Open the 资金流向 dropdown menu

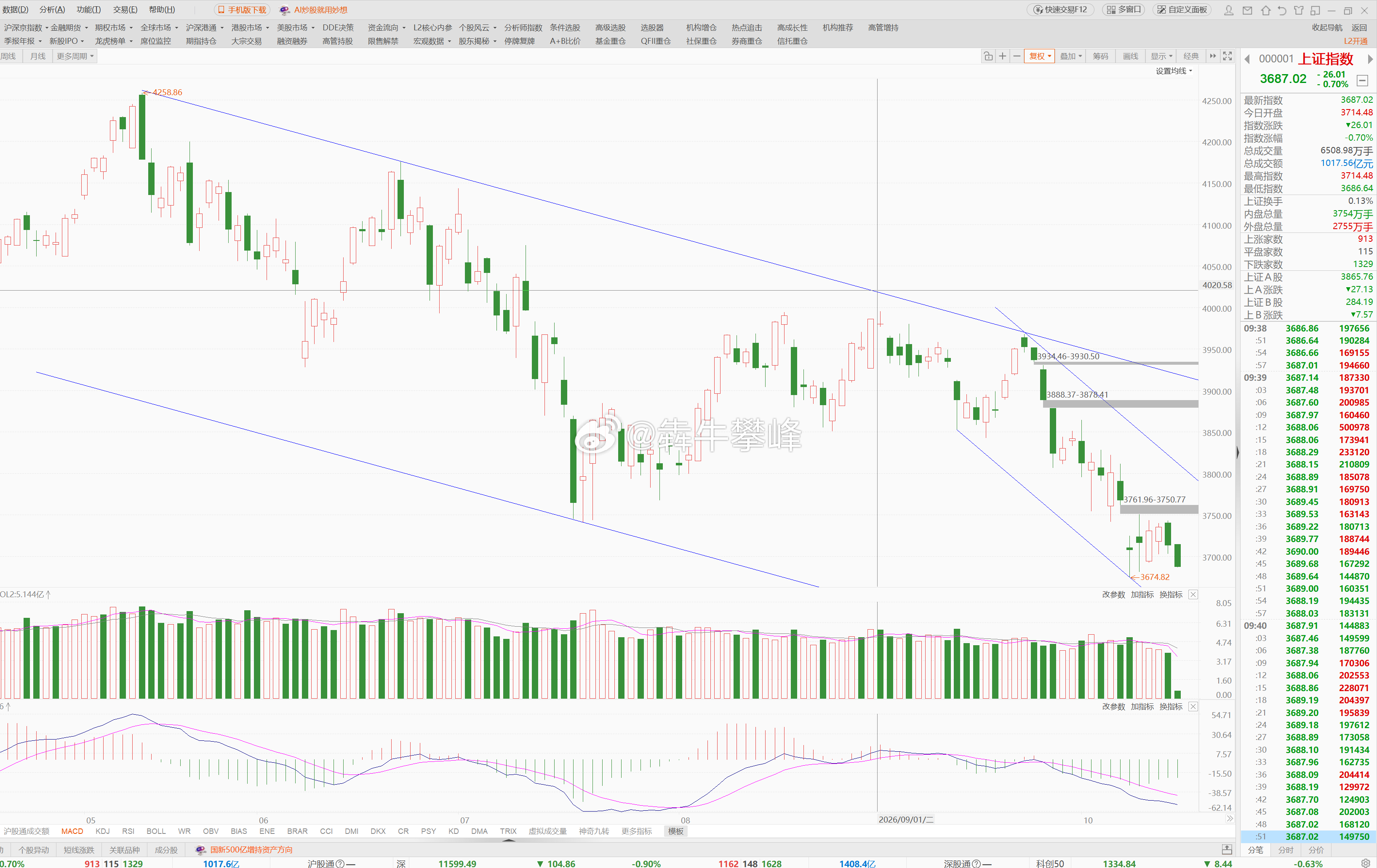(x=387, y=27)
